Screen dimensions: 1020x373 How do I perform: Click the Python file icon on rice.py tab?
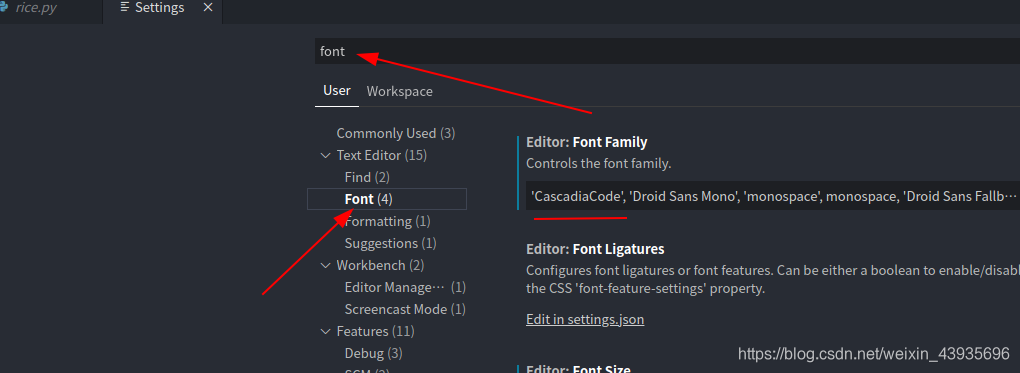coord(3,8)
